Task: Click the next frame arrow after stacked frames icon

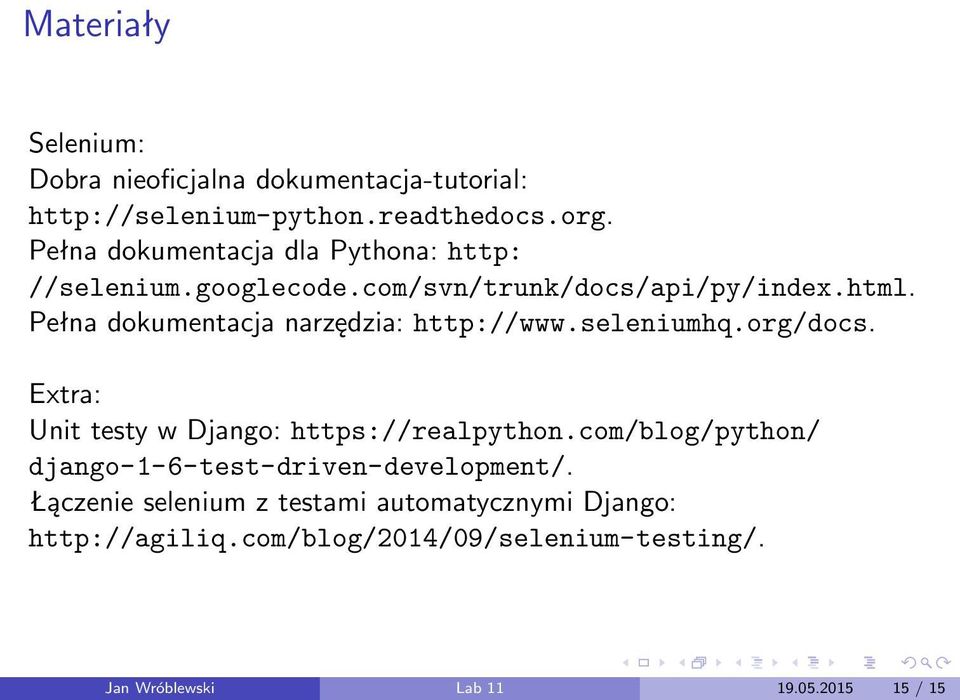Action: tap(719, 663)
